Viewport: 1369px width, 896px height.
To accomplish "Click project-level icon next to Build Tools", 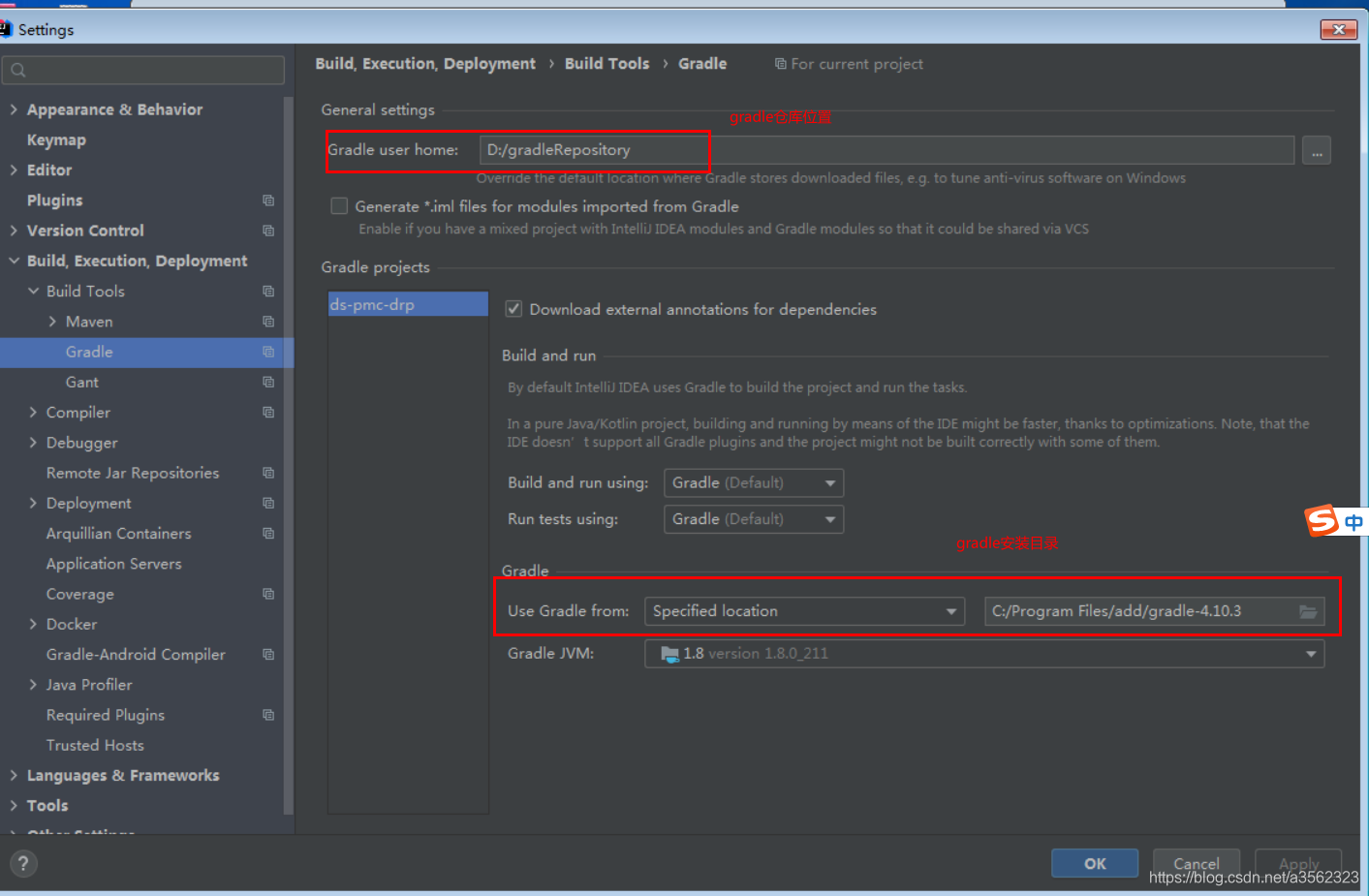I will point(268,292).
